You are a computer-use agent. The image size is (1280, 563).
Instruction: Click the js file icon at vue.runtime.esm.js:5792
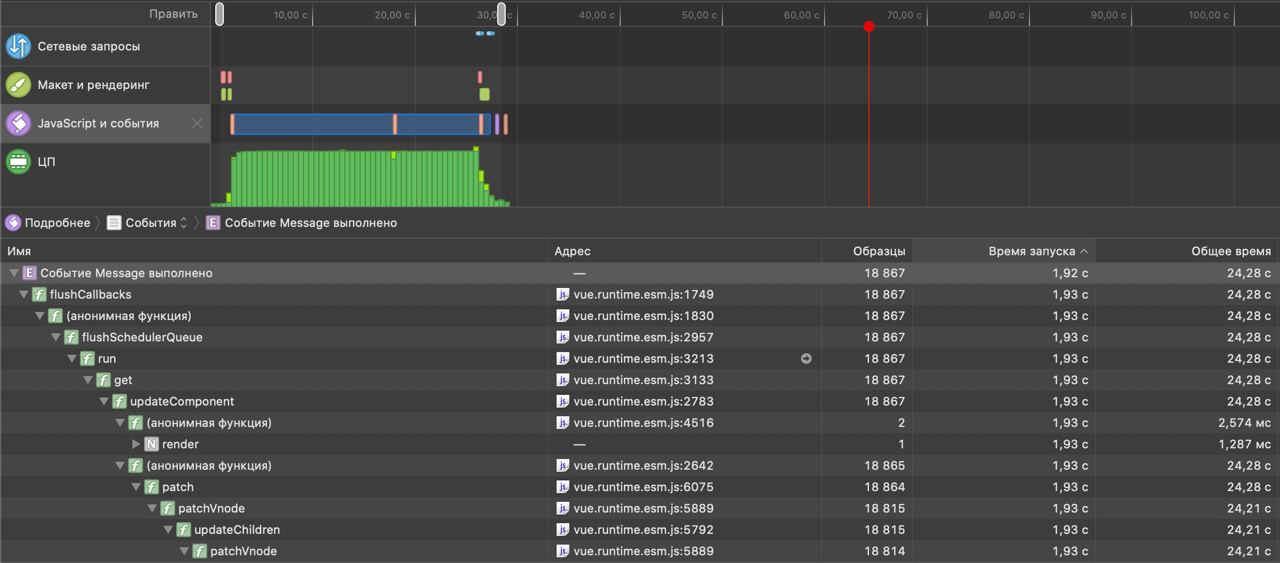click(563, 530)
